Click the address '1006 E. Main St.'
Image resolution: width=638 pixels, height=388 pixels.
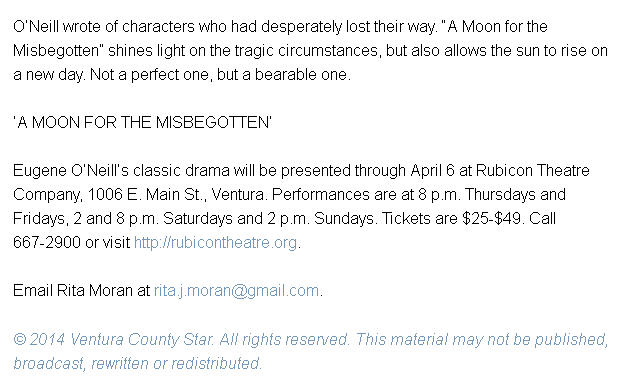pos(146,195)
